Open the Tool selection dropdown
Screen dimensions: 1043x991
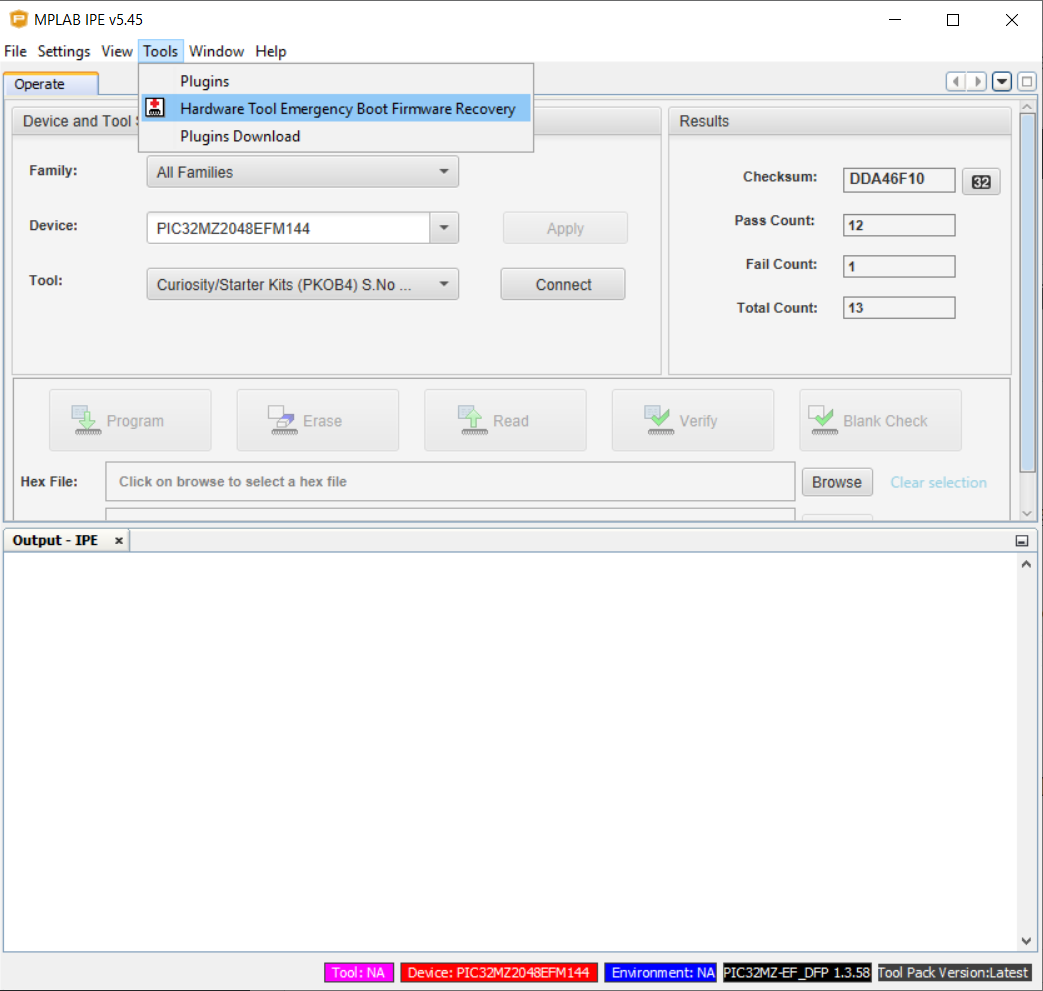click(x=303, y=285)
